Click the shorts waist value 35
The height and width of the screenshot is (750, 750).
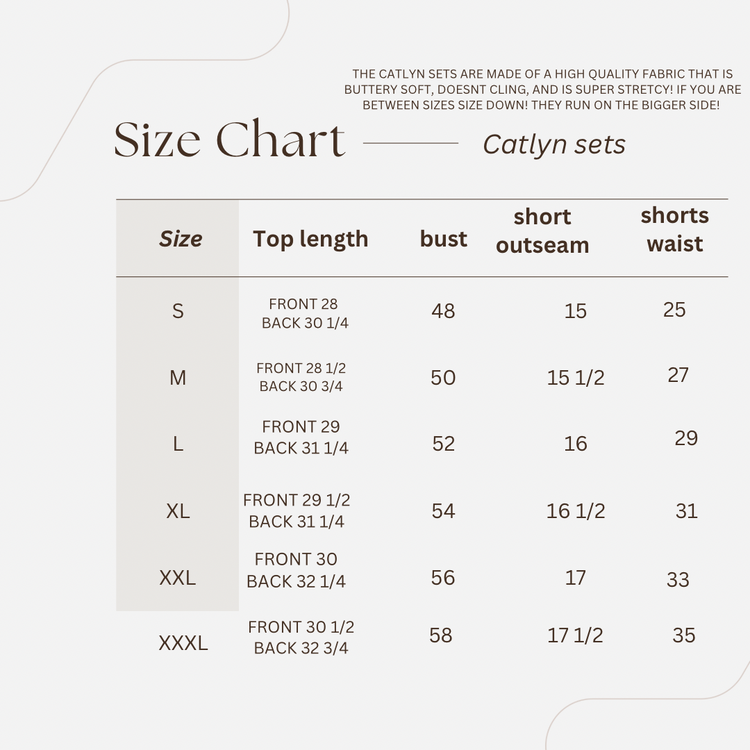pos(684,635)
